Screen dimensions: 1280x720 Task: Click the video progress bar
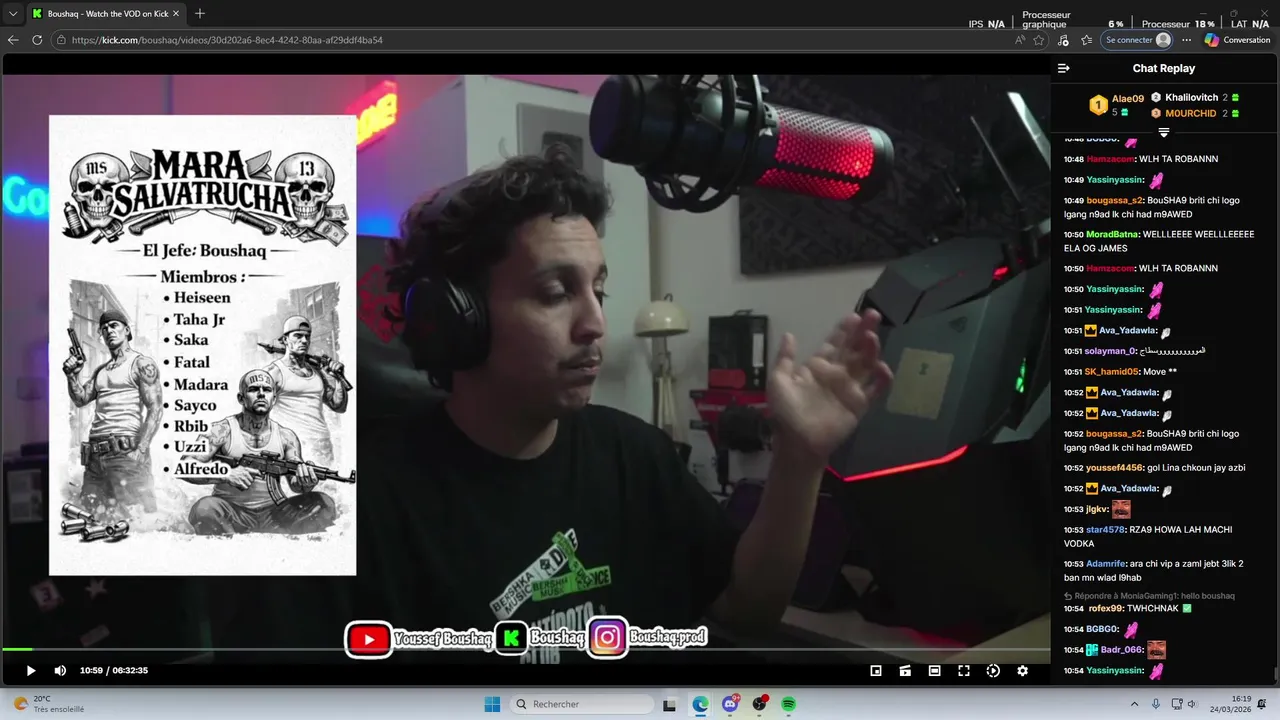pos(525,650)
